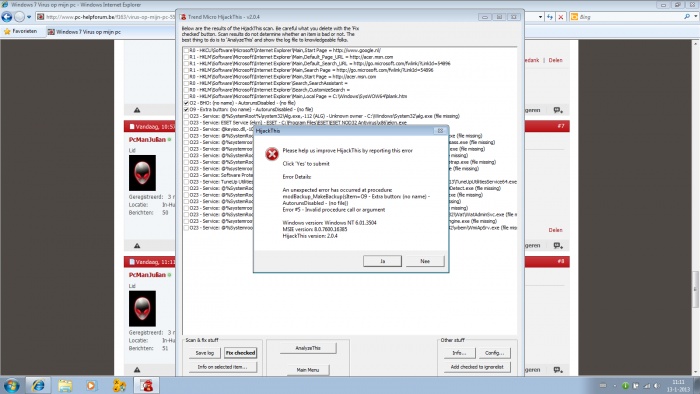Click PcManJulian username in post #7
The image size is (700, 394).
[147, 139]
